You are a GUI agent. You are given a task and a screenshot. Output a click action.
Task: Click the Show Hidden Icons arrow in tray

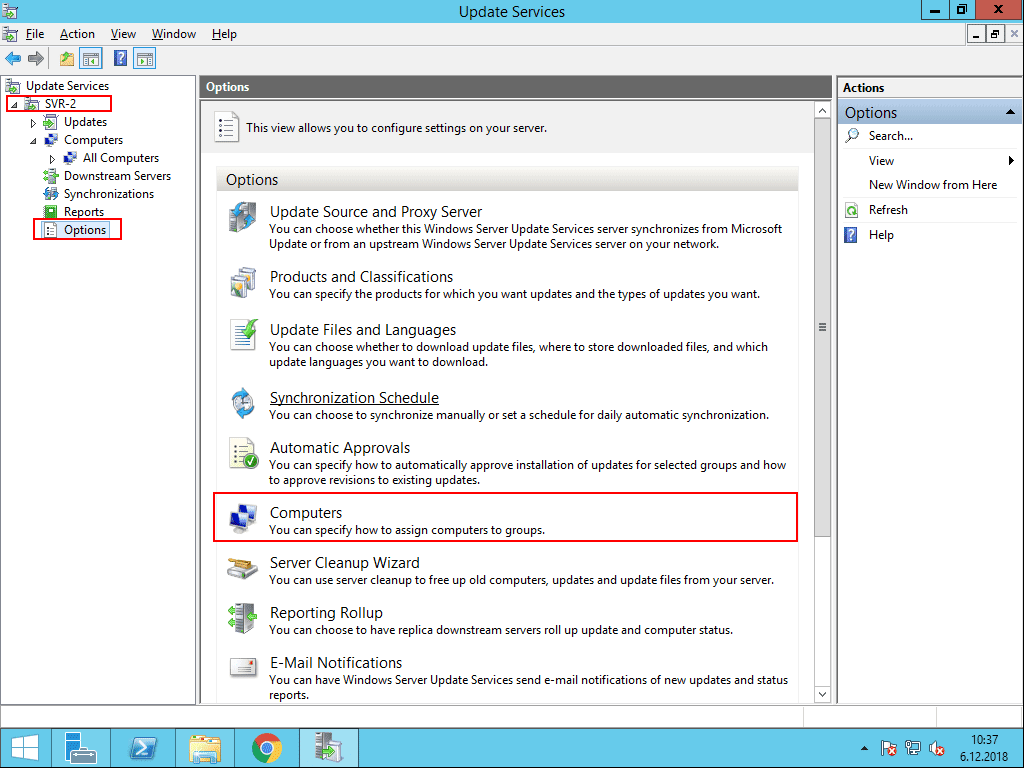coord(863,747)
